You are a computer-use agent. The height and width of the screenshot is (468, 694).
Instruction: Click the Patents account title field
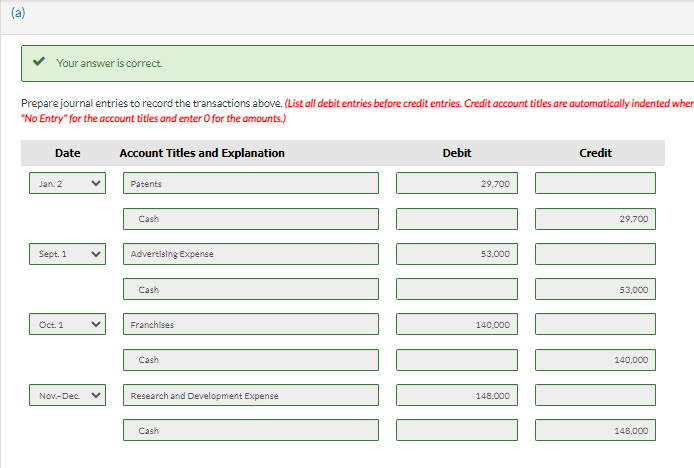[251, 183]
